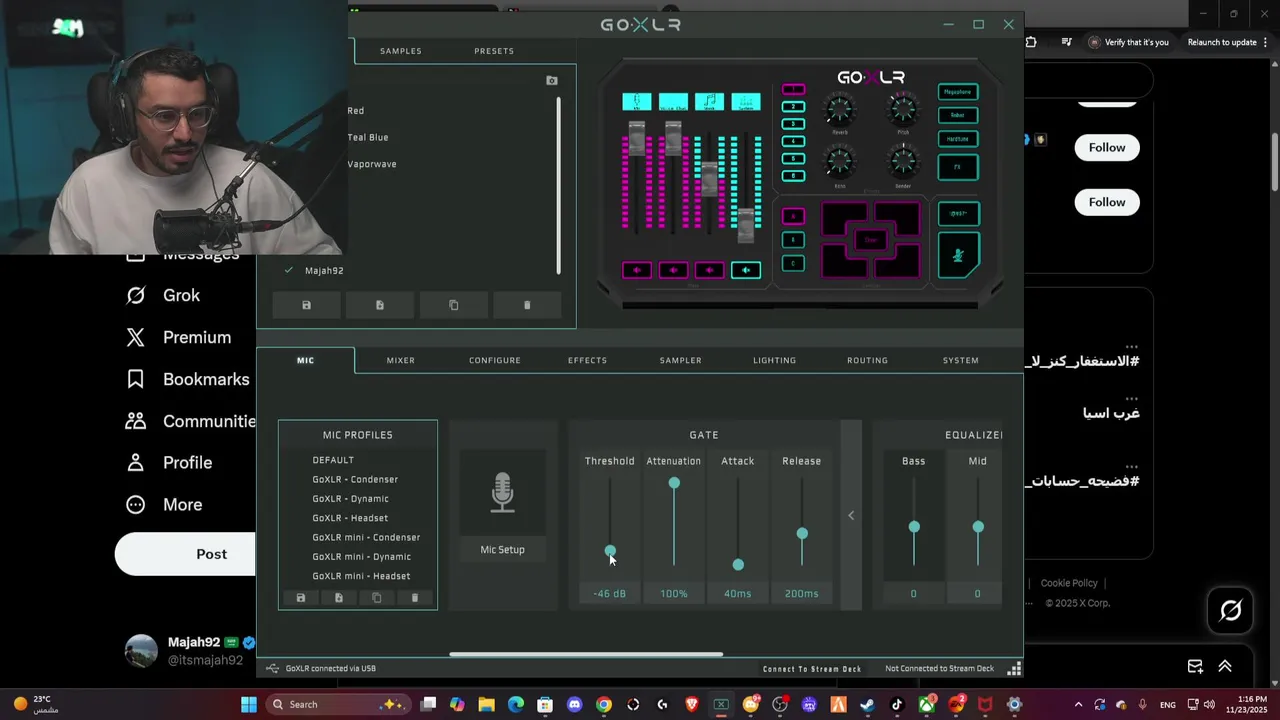Select sample bank A on the device
This screenshot has height=720, width=1280.
point(793,216)
